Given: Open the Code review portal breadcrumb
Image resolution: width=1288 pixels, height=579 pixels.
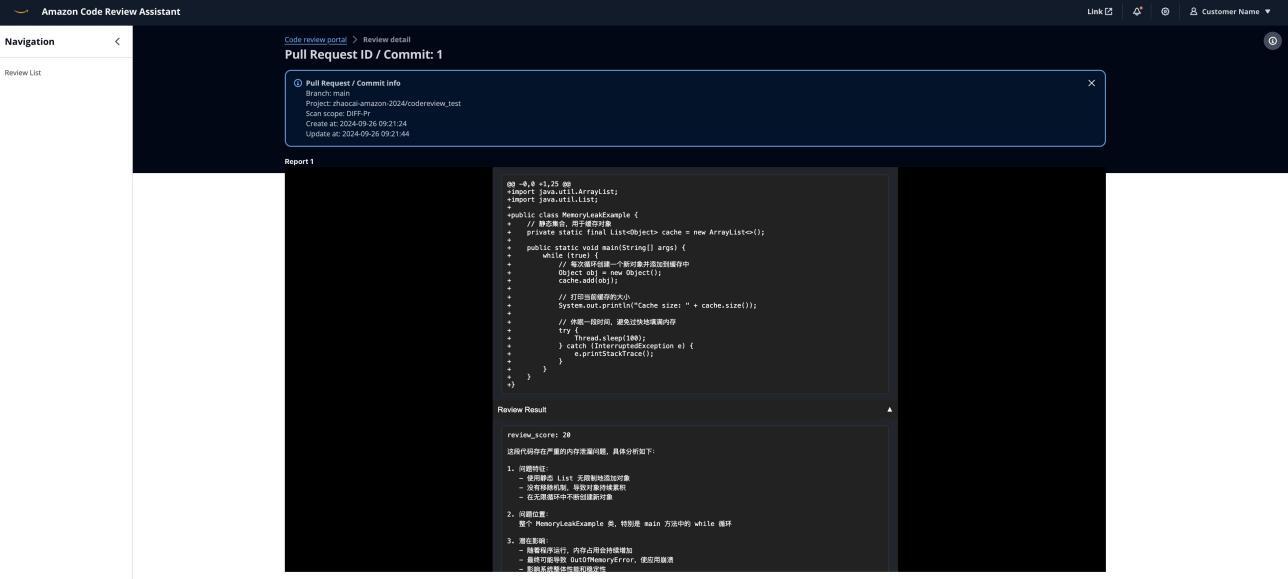Looking at the screenshot, I should click(x=315, y=40).
